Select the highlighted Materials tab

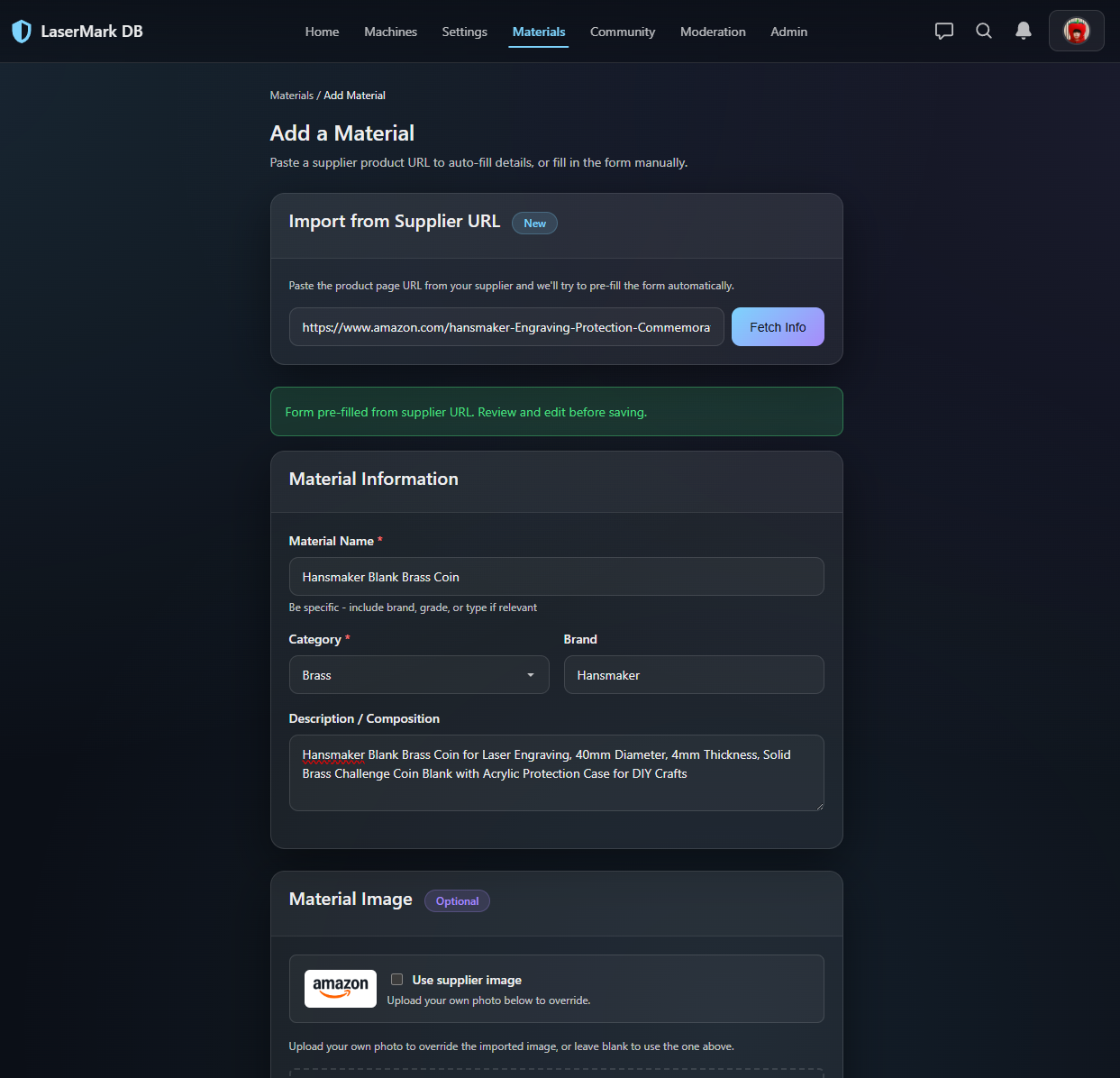click(x=538, y=32)
